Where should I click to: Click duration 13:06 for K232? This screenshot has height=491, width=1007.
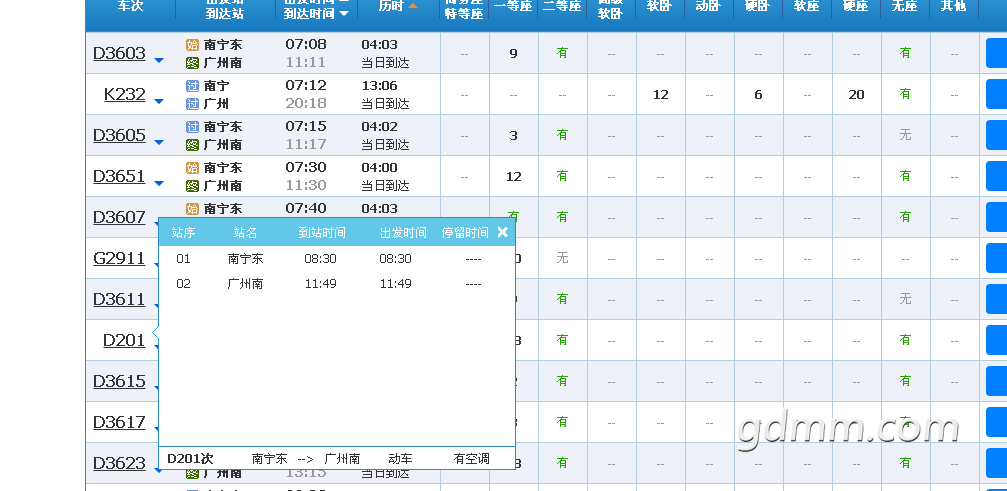click(380, 85)
